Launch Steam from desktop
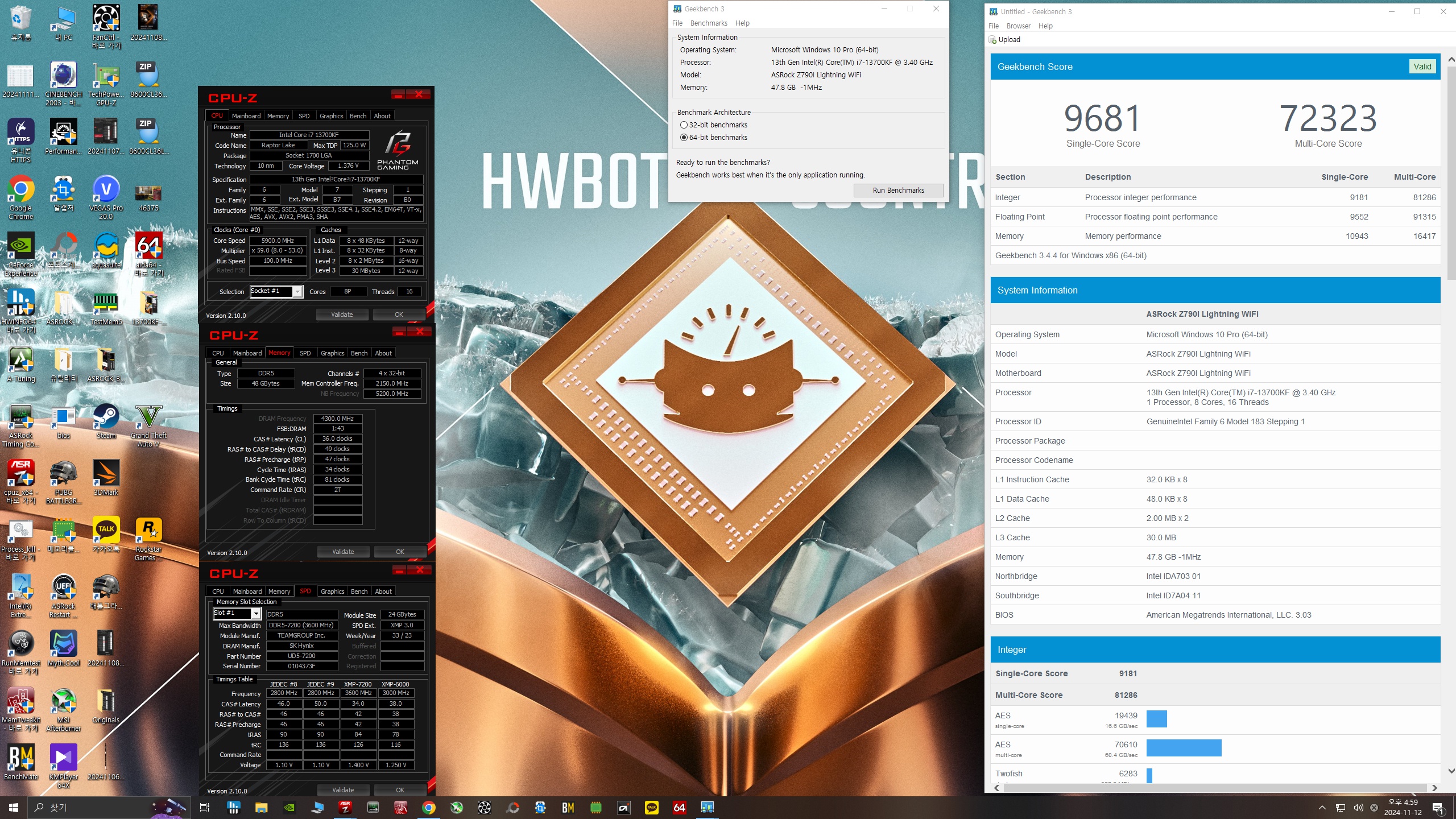The width and height of the screenshot is (1456, 819). point(106,421)
